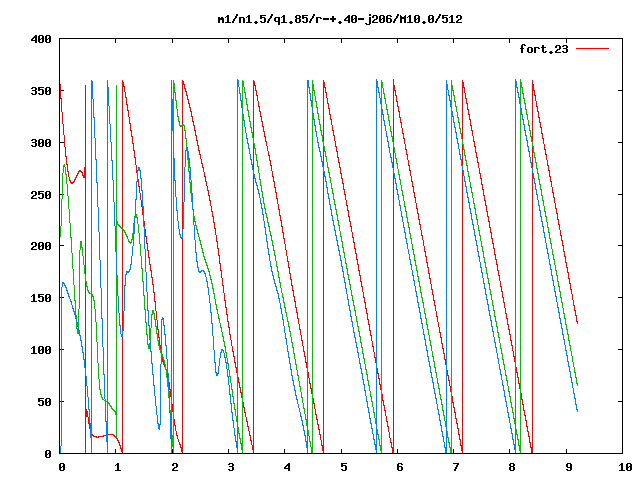This screenshot has width=640, height=480.
Task: Click y-axis label 50
Action: click(x=44, y=402)
